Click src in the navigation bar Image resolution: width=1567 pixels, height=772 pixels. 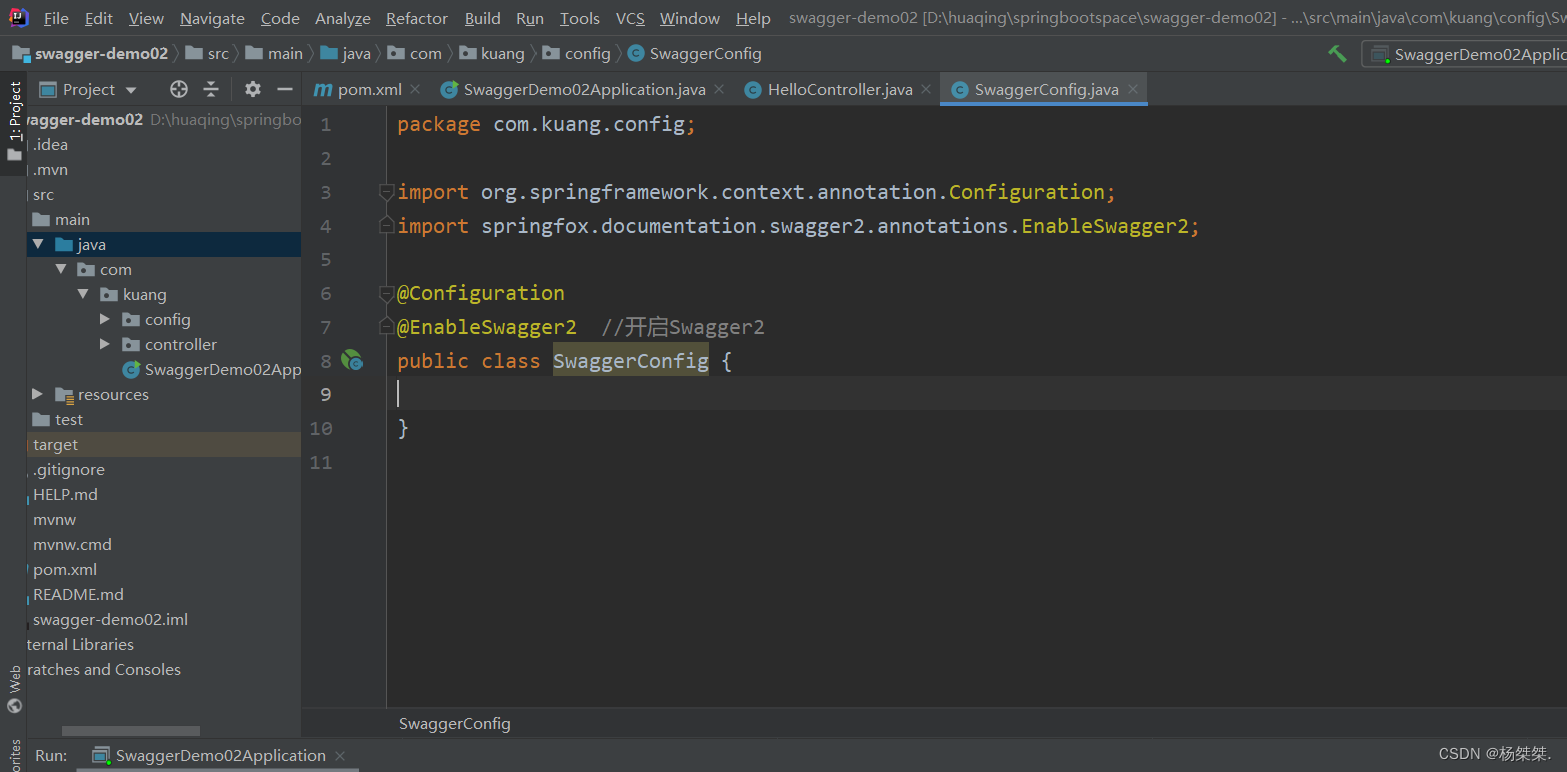[x=208, y=53]
